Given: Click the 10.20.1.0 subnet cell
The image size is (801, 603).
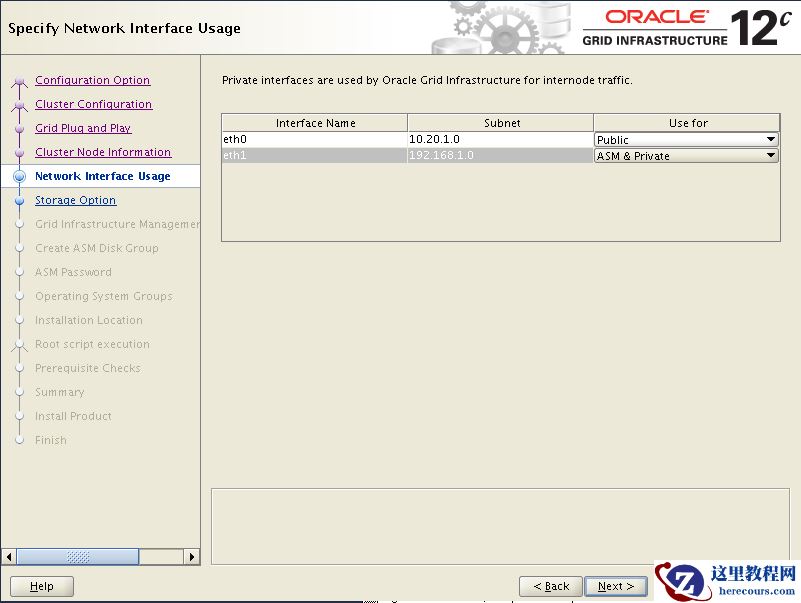Looking at the screenshot, I should 500,140.
